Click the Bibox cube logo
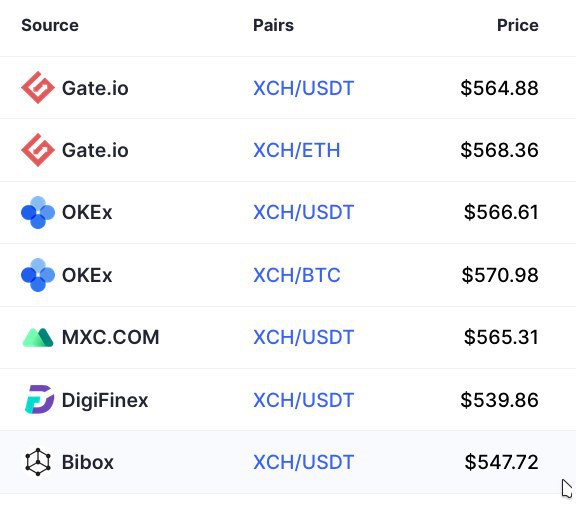The width and height of the screenshot is (576, 509). coord(38,462)
